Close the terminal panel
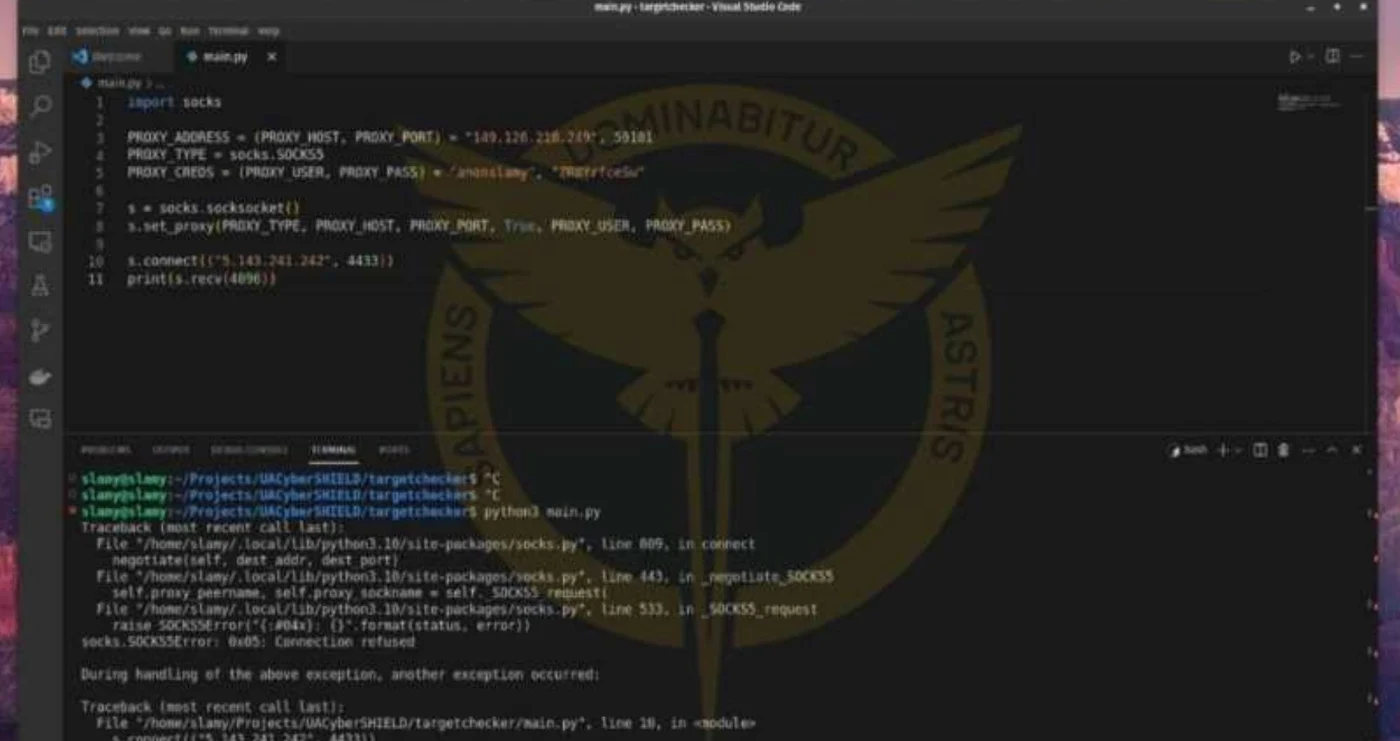Image resolution: width=1400 pixels, height=741 pixels. [1356, 451]
